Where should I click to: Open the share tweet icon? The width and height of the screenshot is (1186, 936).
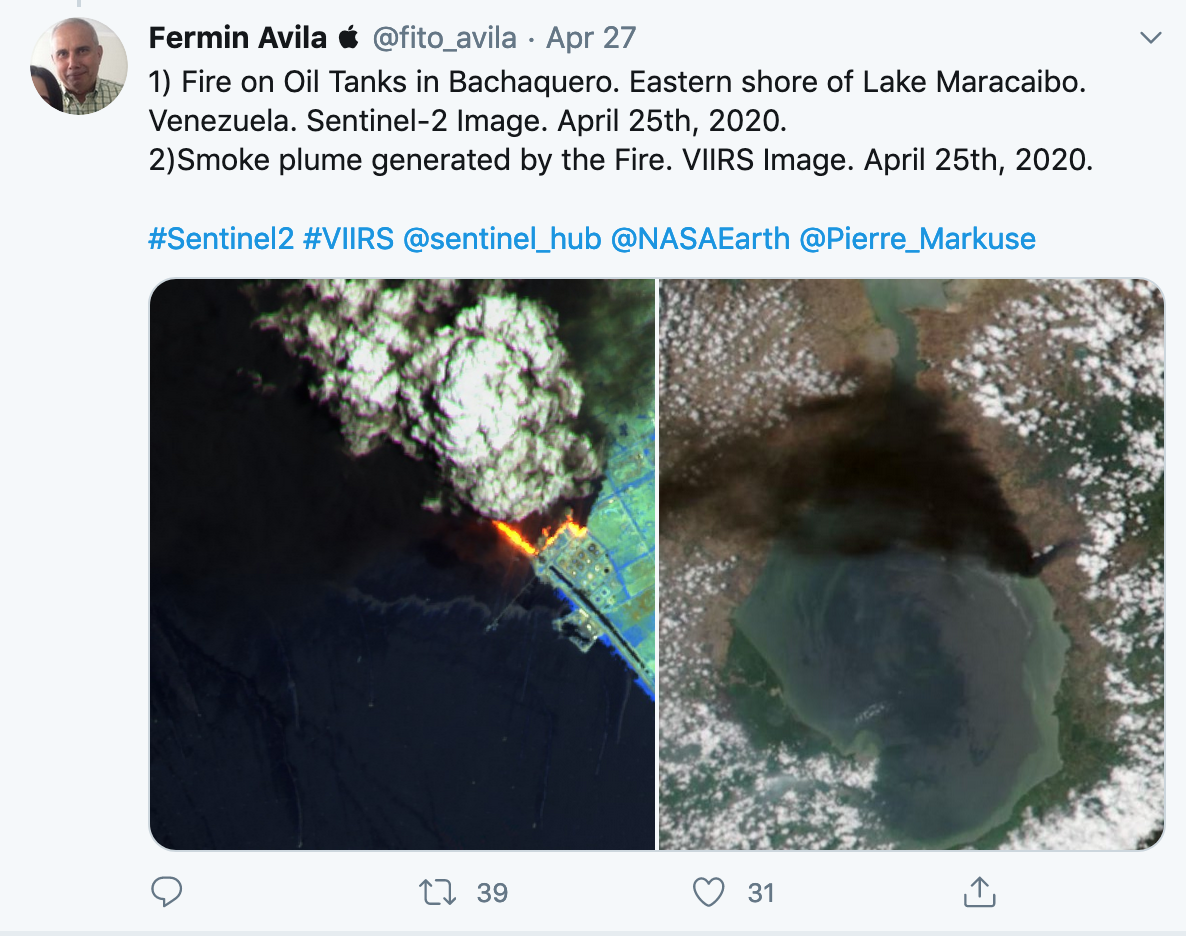pos(980,890)
